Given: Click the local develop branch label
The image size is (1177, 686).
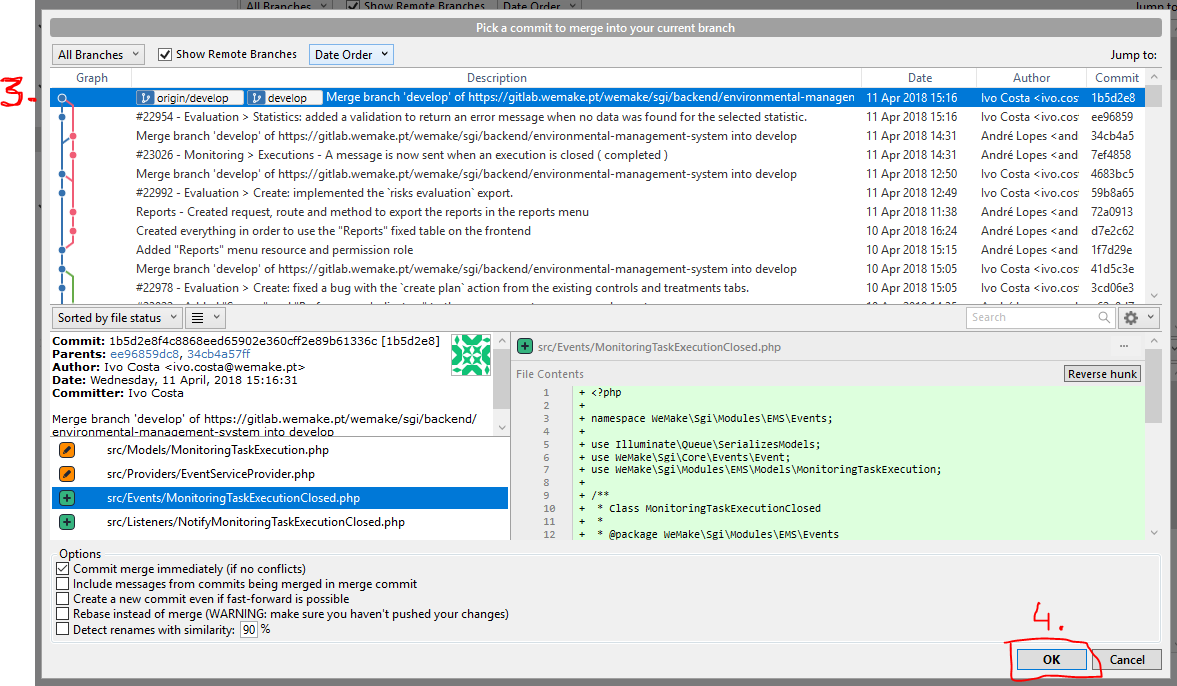Looking at the screenshot, I should [285, 98].
